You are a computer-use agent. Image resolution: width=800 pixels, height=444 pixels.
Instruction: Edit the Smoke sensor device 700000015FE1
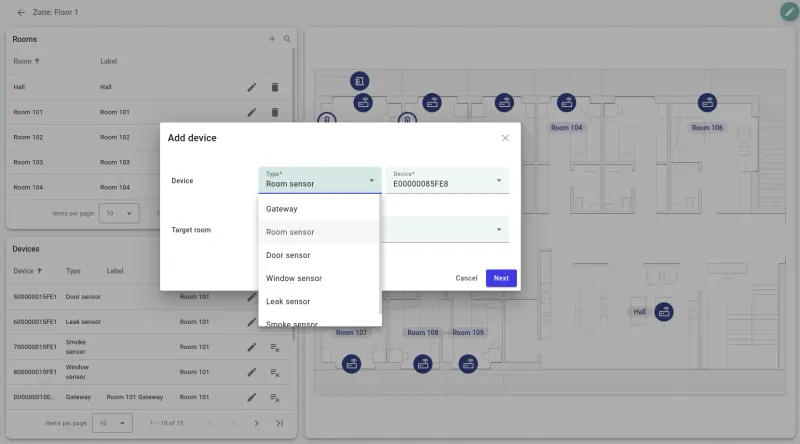(252, 347)
